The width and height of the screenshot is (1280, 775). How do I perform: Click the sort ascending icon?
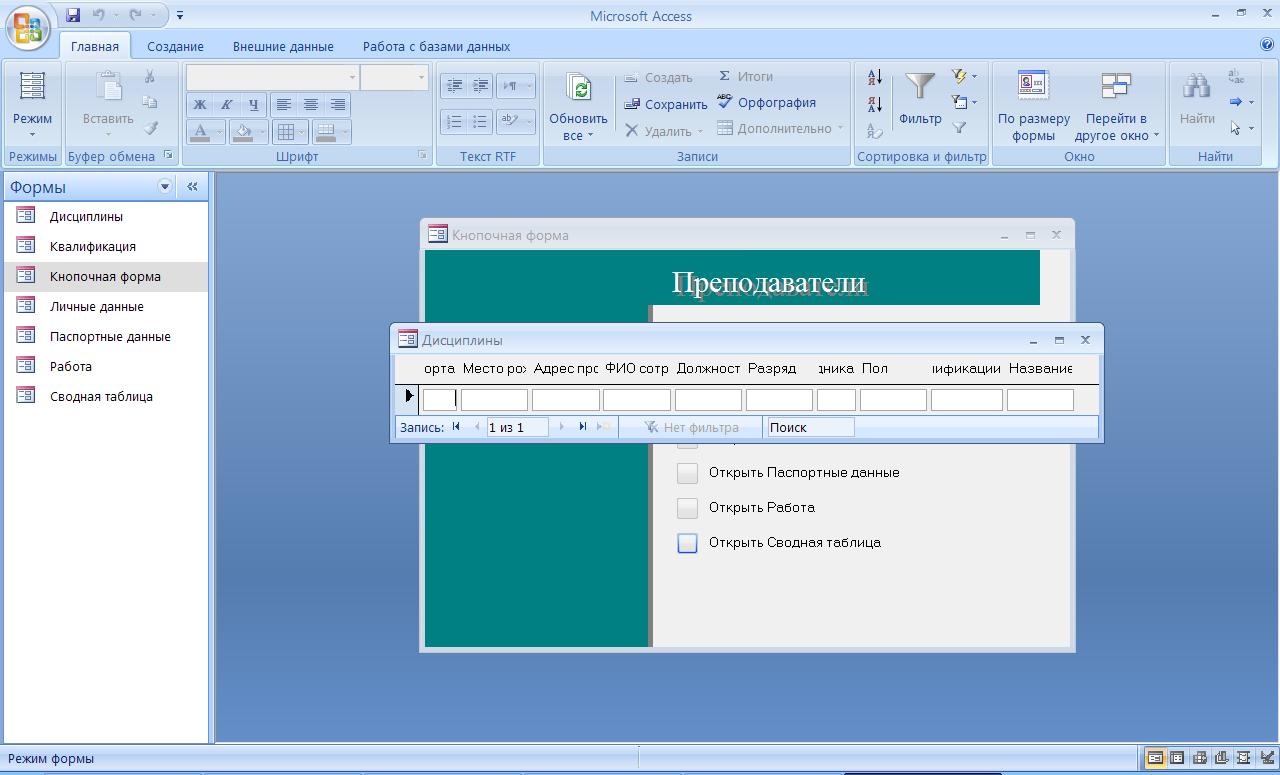point(875,78)
